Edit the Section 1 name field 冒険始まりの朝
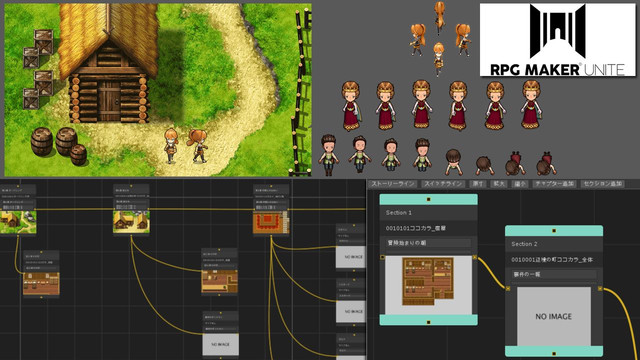Viewport: 640px width, 360px height. tap(429, 243)
